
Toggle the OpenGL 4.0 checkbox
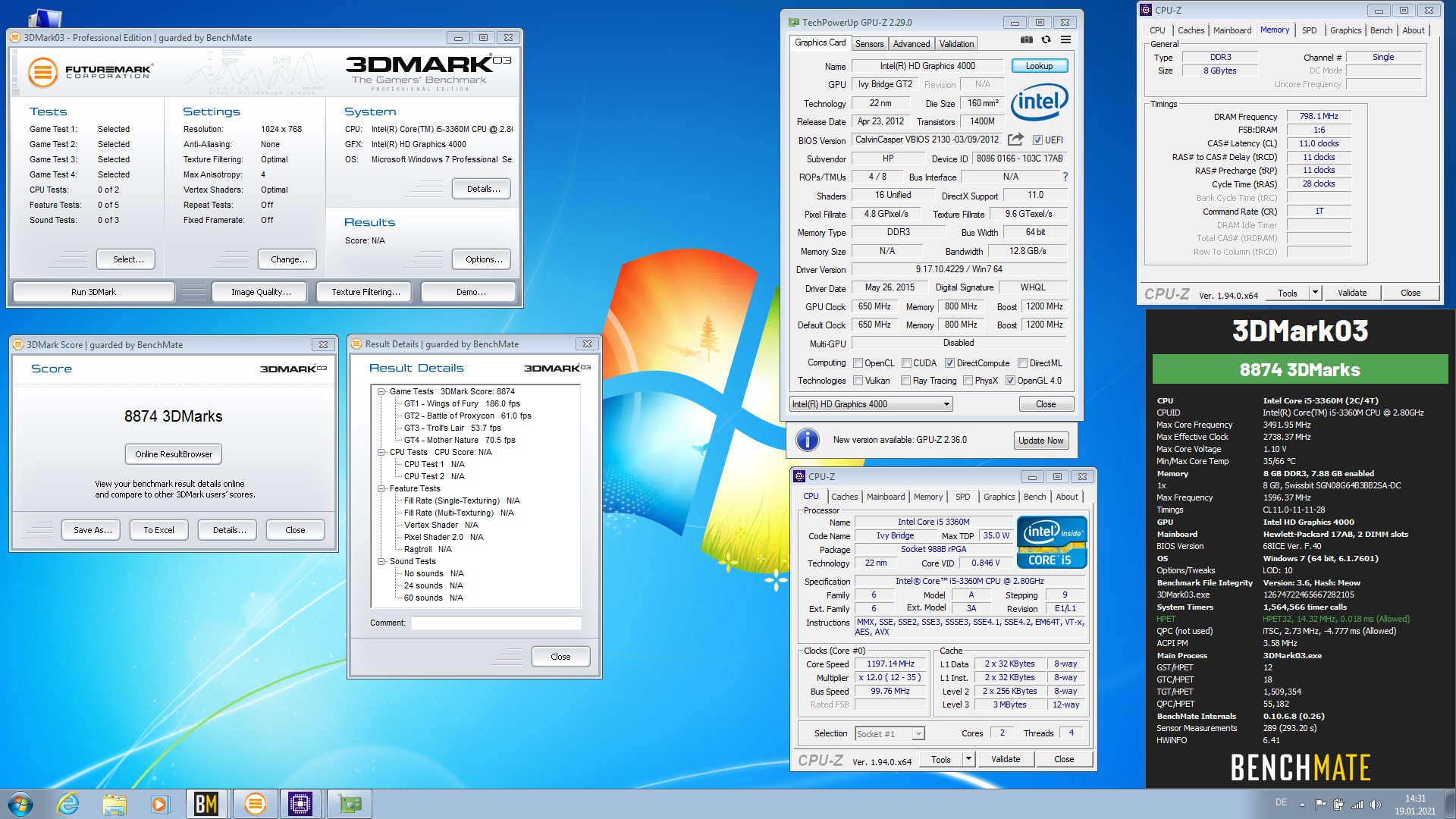pos(1010,381)
